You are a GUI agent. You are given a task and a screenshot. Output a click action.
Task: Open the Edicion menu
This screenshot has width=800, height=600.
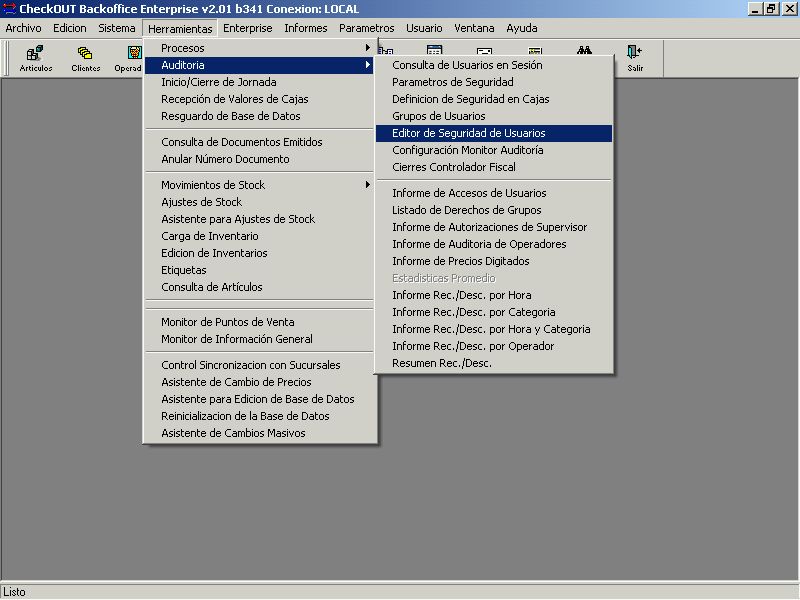tap(70, 28)
